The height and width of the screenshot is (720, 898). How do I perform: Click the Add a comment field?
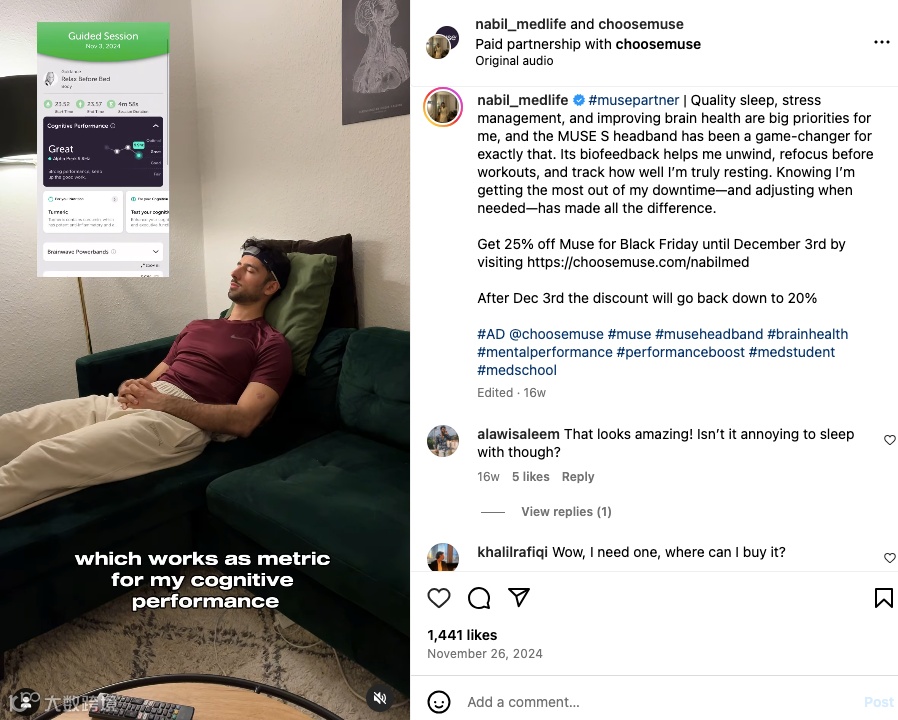[659, 702]
